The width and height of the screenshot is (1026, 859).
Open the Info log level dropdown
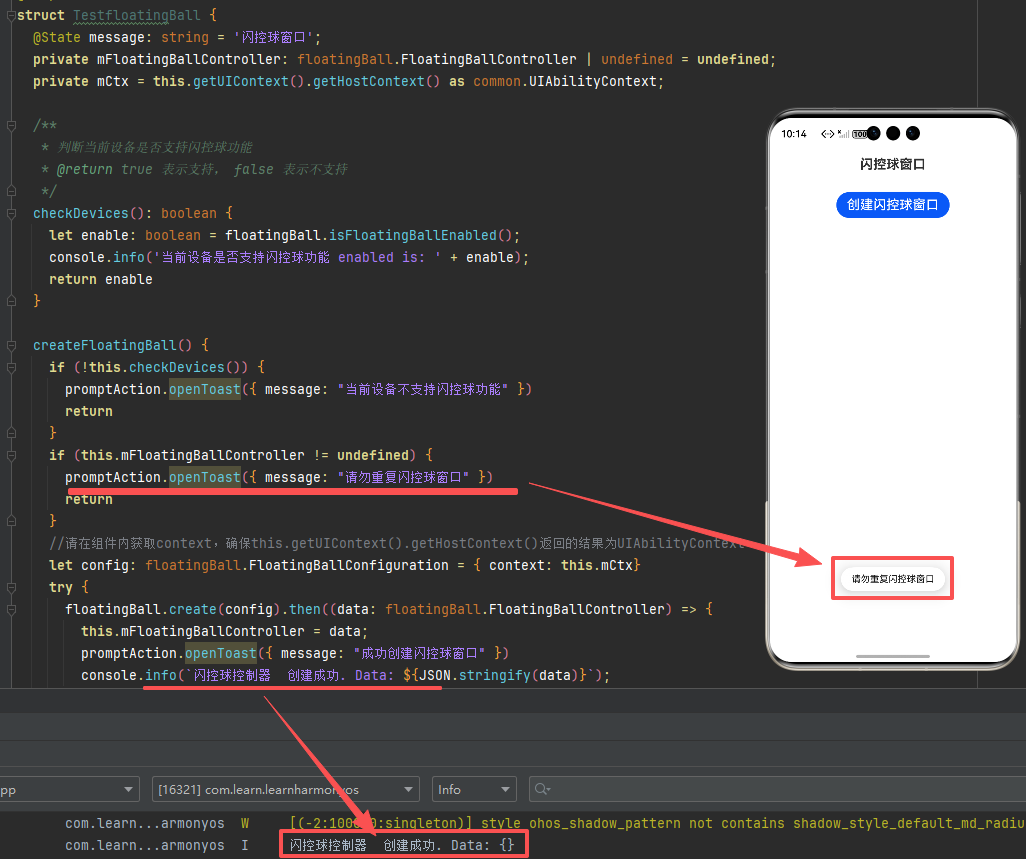click(x=474, y=789)
